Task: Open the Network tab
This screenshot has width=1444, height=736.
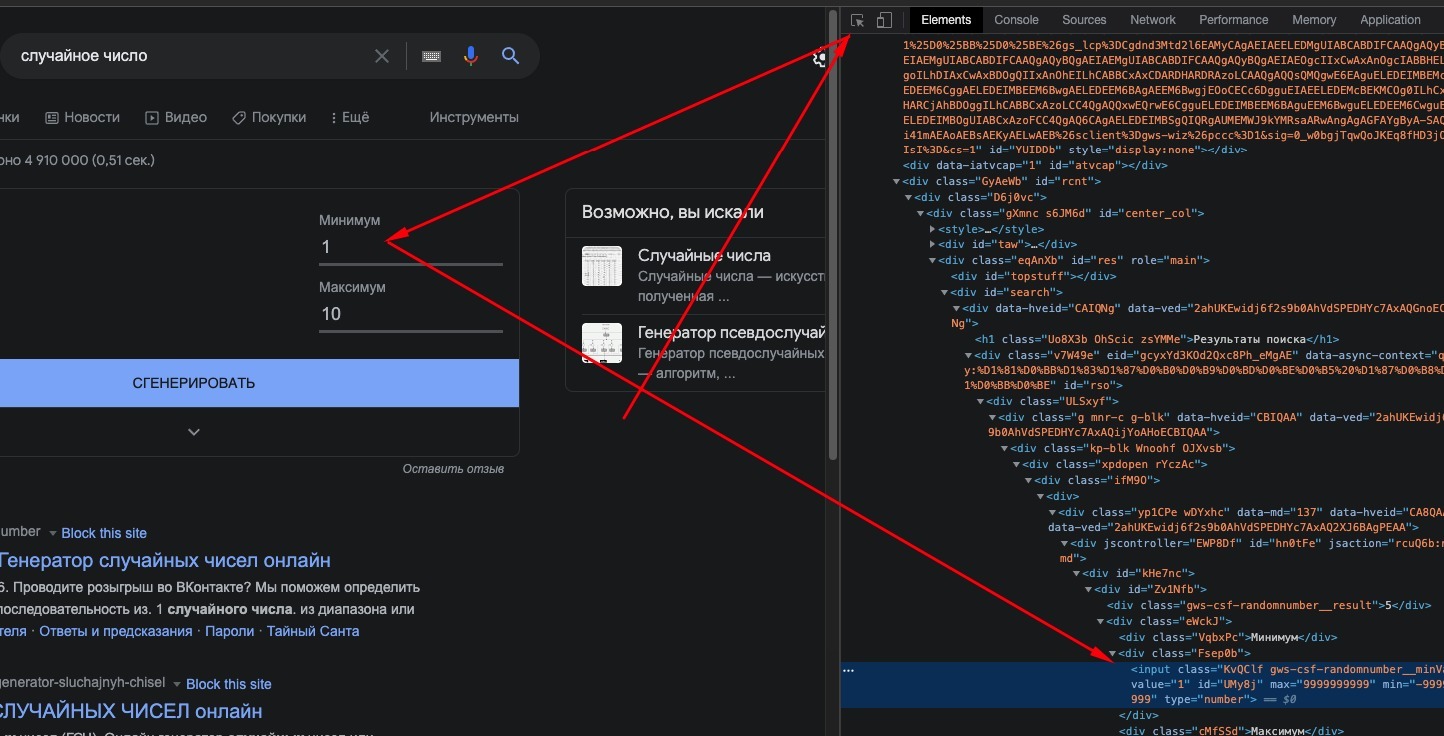Action: (1152, 20)
